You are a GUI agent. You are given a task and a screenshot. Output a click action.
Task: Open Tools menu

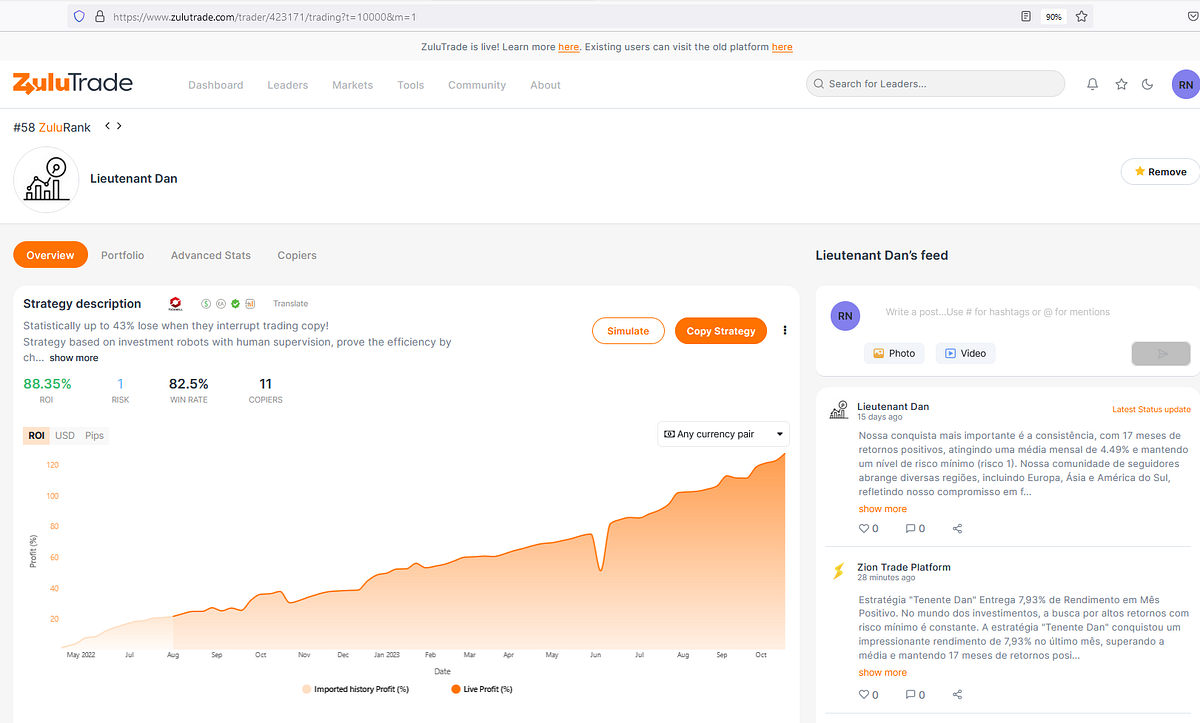pos(411,85)
